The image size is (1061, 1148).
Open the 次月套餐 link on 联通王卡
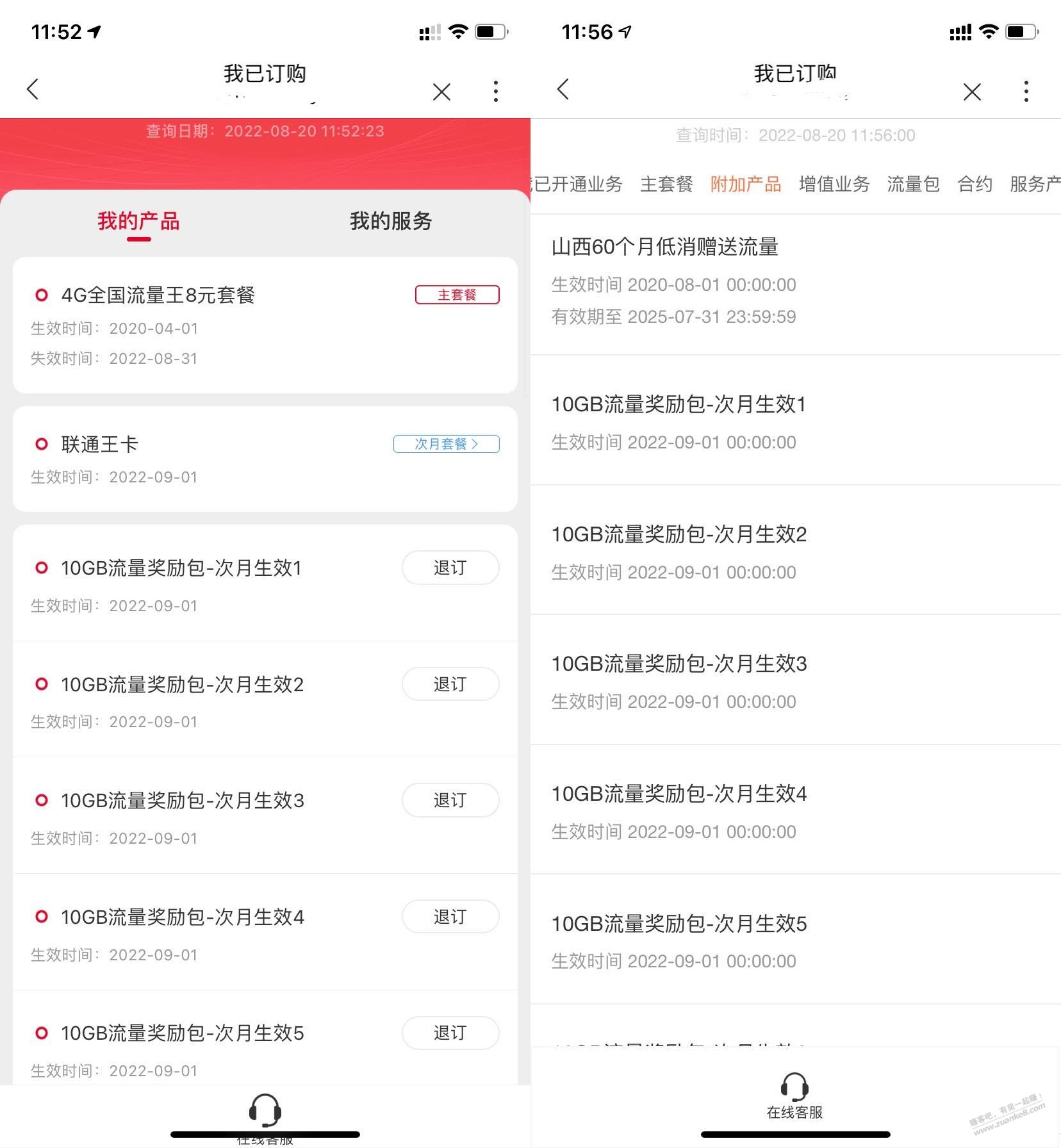click(x=447, y=444)
